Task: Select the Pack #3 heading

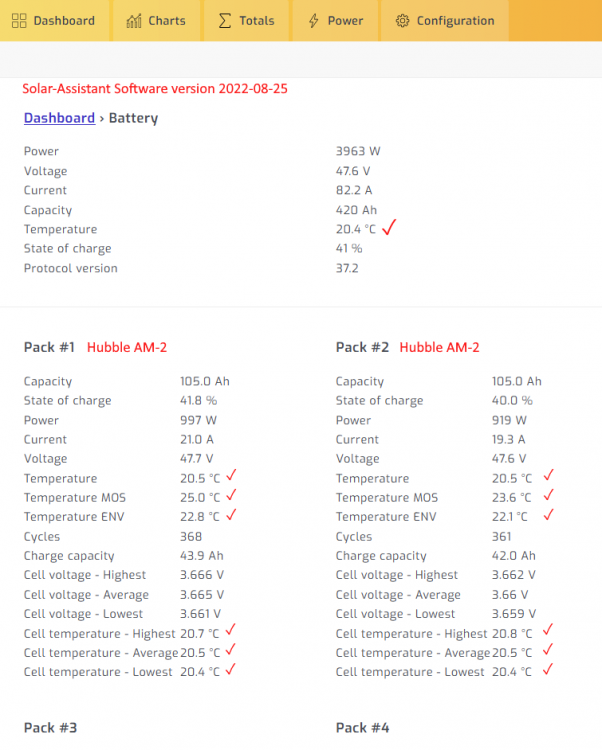Action: coord(50,728)
